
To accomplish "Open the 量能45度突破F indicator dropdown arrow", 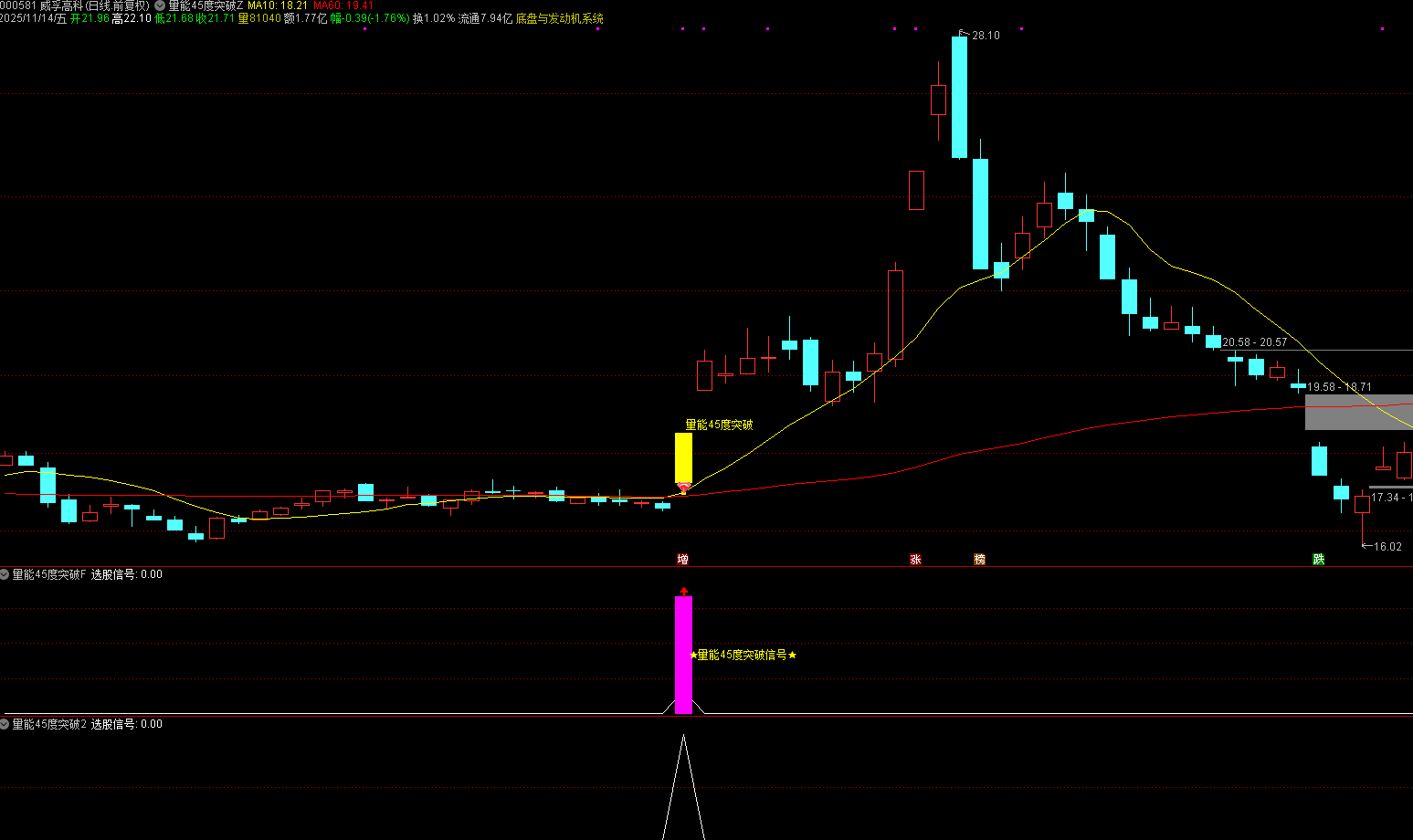I will coord(5,574).
